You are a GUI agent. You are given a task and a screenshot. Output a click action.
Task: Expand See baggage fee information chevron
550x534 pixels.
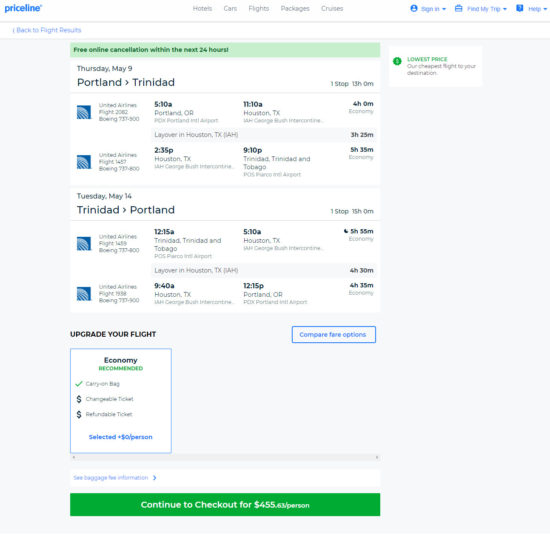click(x=155, y=478)
